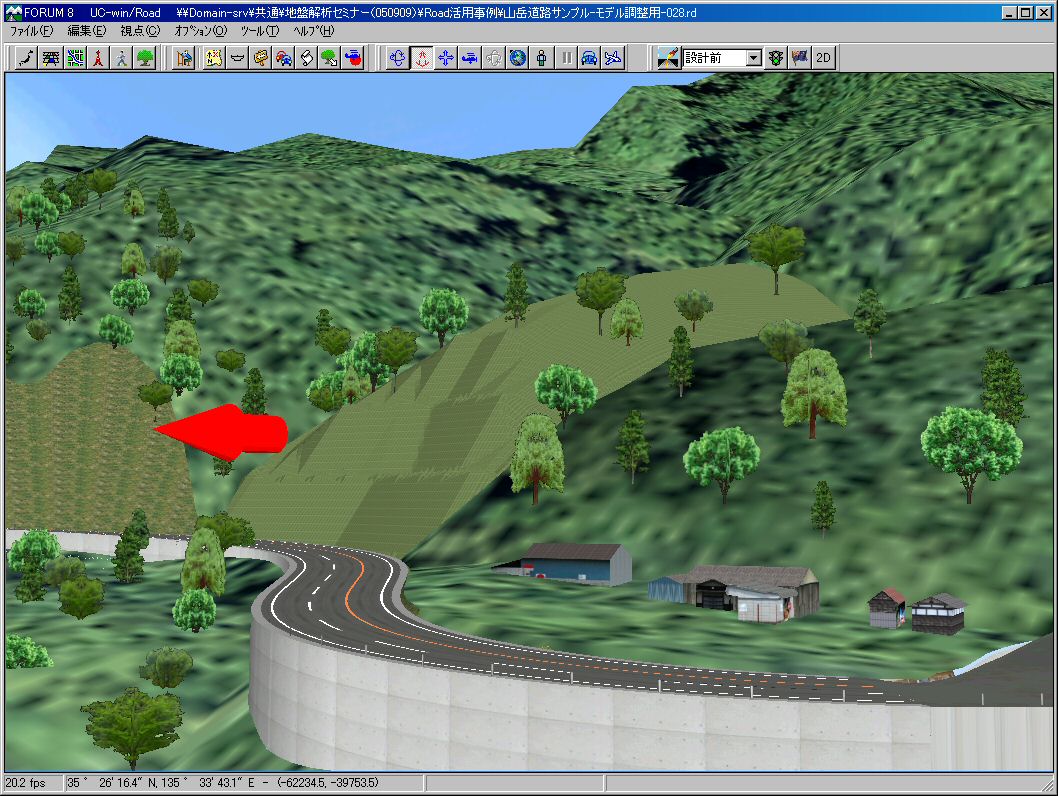1058x796 pixels.
Task: Open the 設計前 dropdown list
Action: [754, 58]
